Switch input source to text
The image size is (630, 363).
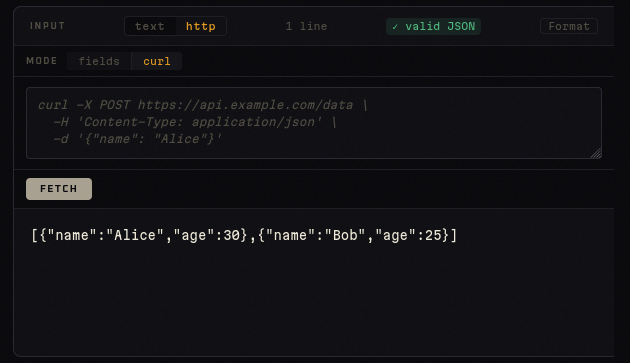(x=150, y=26)
